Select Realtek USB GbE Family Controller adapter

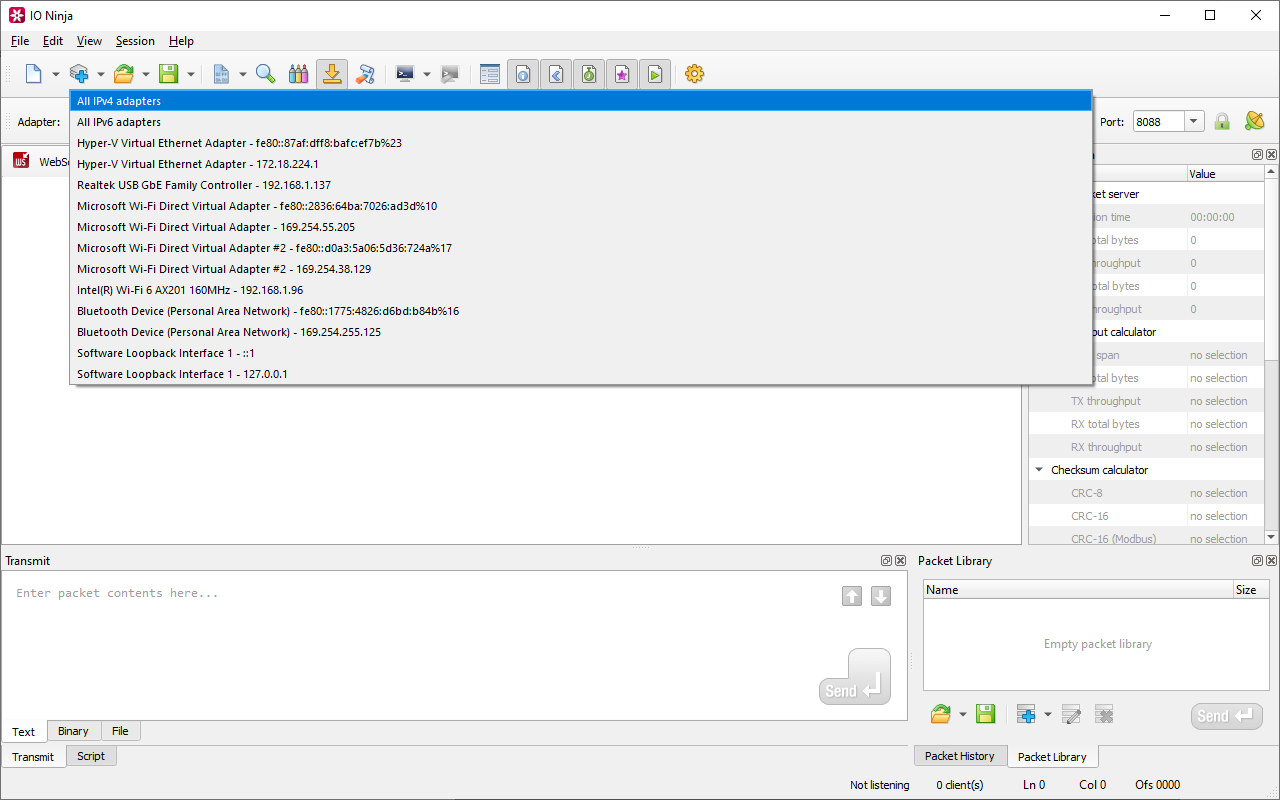581,185
